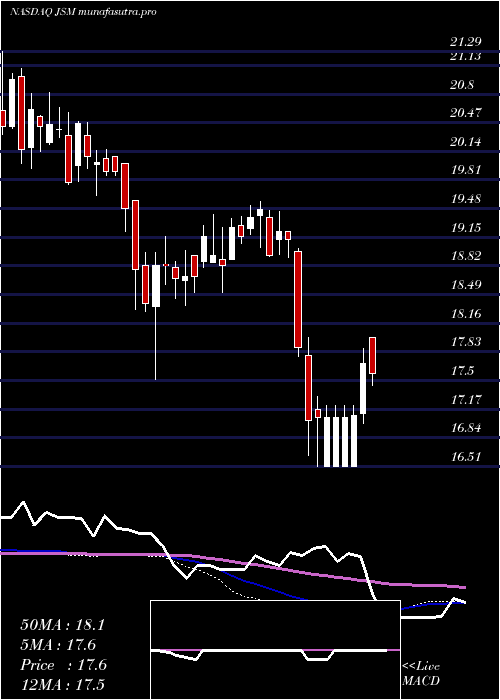
Task: Click the 16.84 price axis label
Action: [466, 428]
